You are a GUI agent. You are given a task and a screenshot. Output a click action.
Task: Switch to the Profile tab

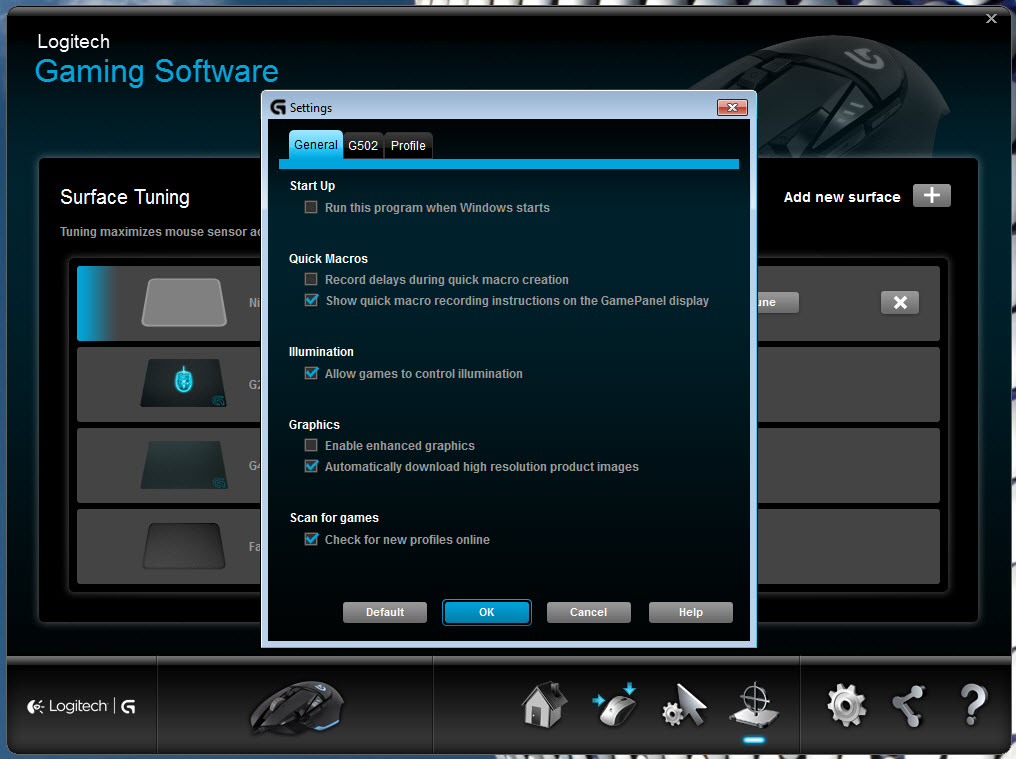pos(408,146)
